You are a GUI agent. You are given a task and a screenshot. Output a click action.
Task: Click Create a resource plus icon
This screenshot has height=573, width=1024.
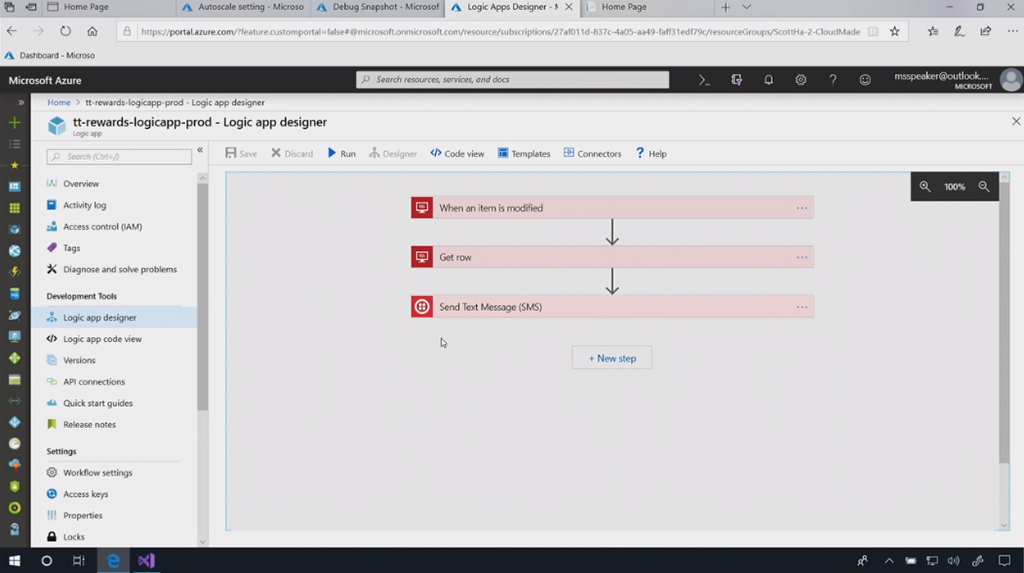click(x=14, y=123)
